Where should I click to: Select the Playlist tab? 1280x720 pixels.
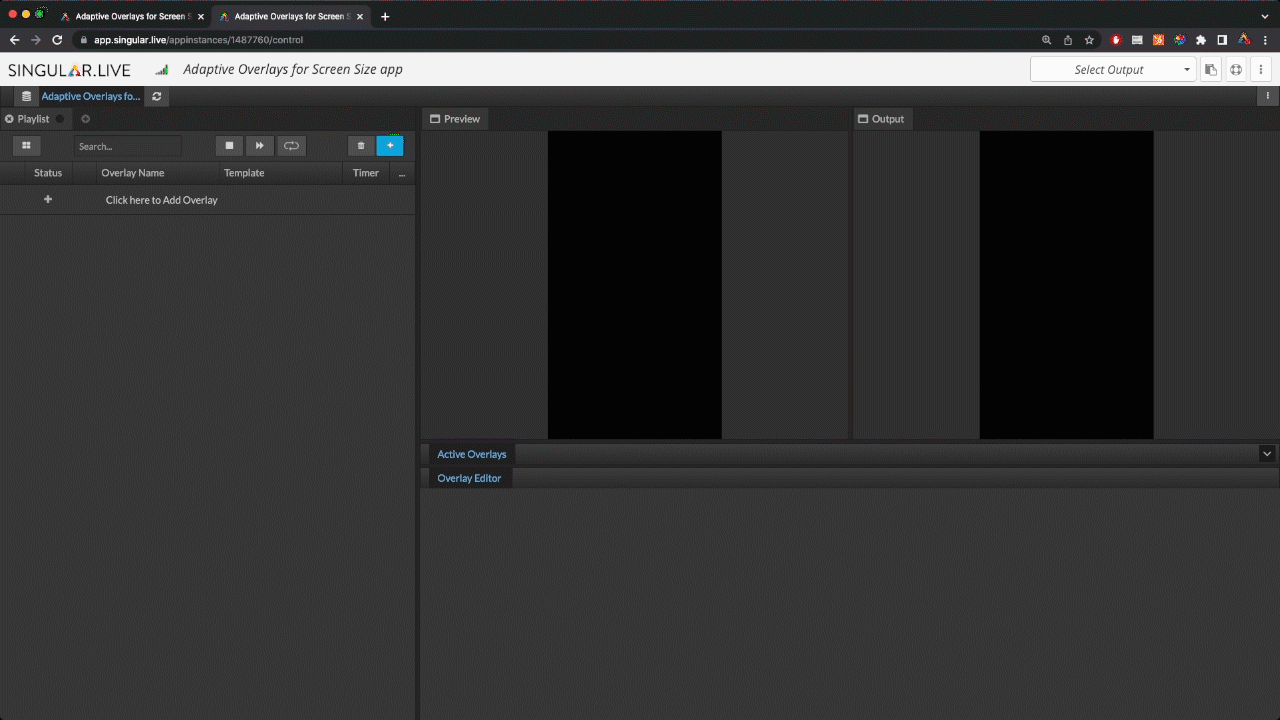[33, 119]
